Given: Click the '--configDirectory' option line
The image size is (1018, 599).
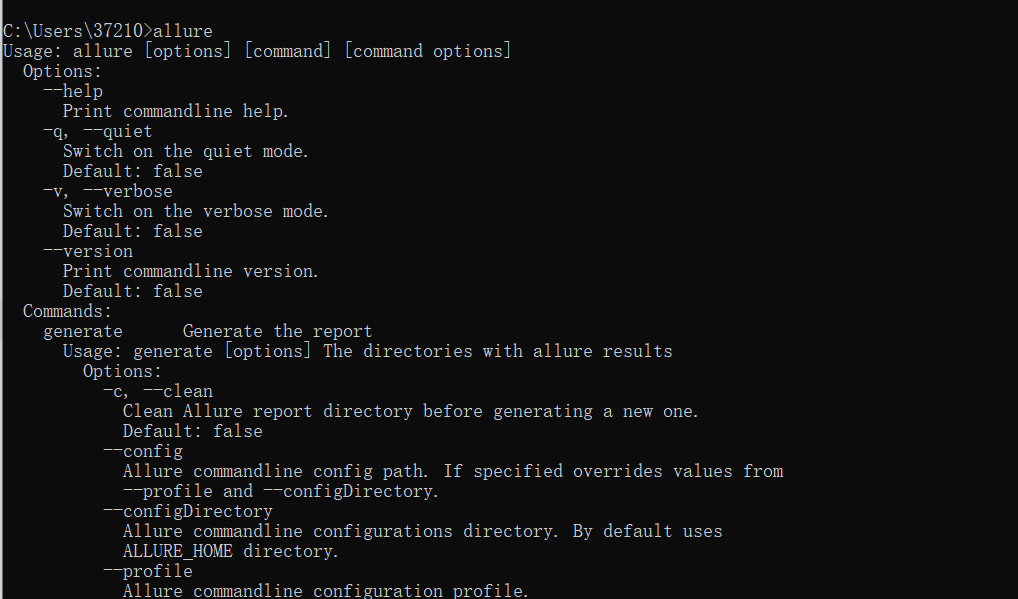Looking at the screenshot, I should coord(188,511).
